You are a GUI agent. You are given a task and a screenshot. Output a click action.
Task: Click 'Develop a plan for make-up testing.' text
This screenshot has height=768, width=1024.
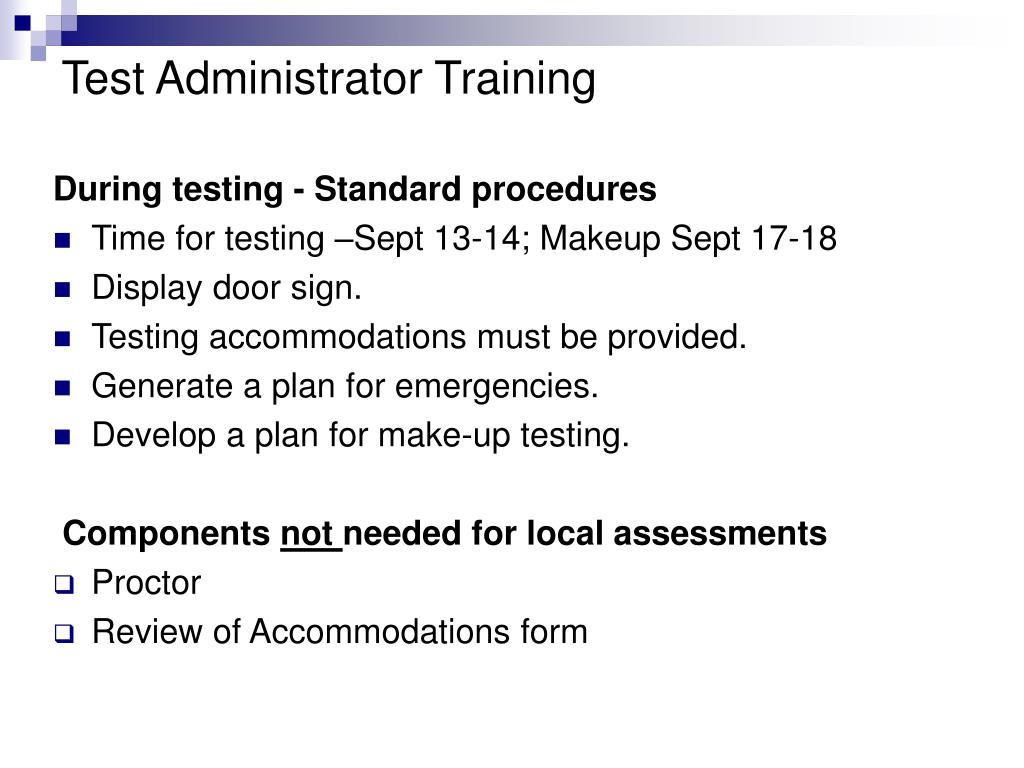click(x=361, y=436)
